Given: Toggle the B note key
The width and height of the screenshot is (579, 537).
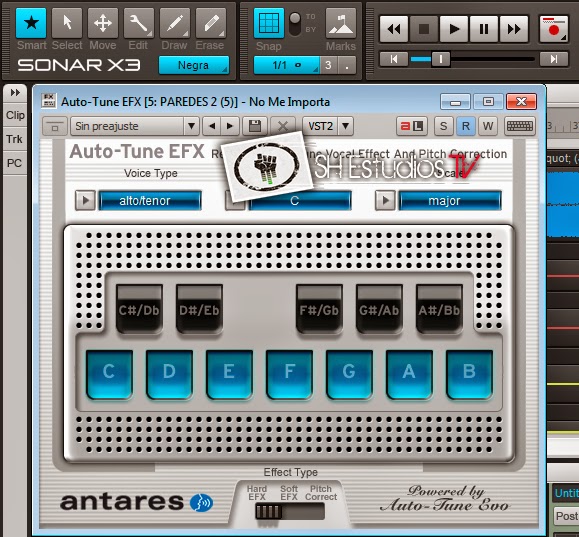Looking at the screenshot, I should pyautogui.click(x=469, y=375).
